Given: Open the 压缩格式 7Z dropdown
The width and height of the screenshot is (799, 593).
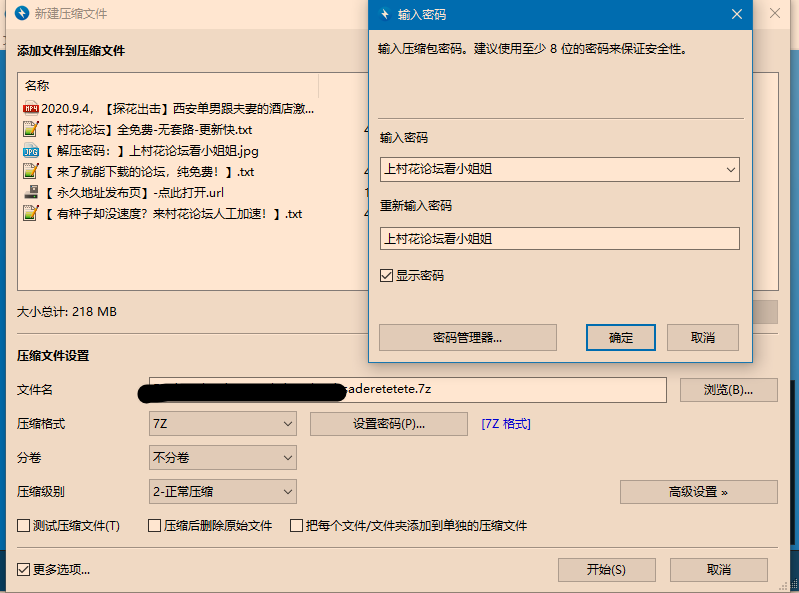Looking at the screenshot, I should click(x=223, y=424).
